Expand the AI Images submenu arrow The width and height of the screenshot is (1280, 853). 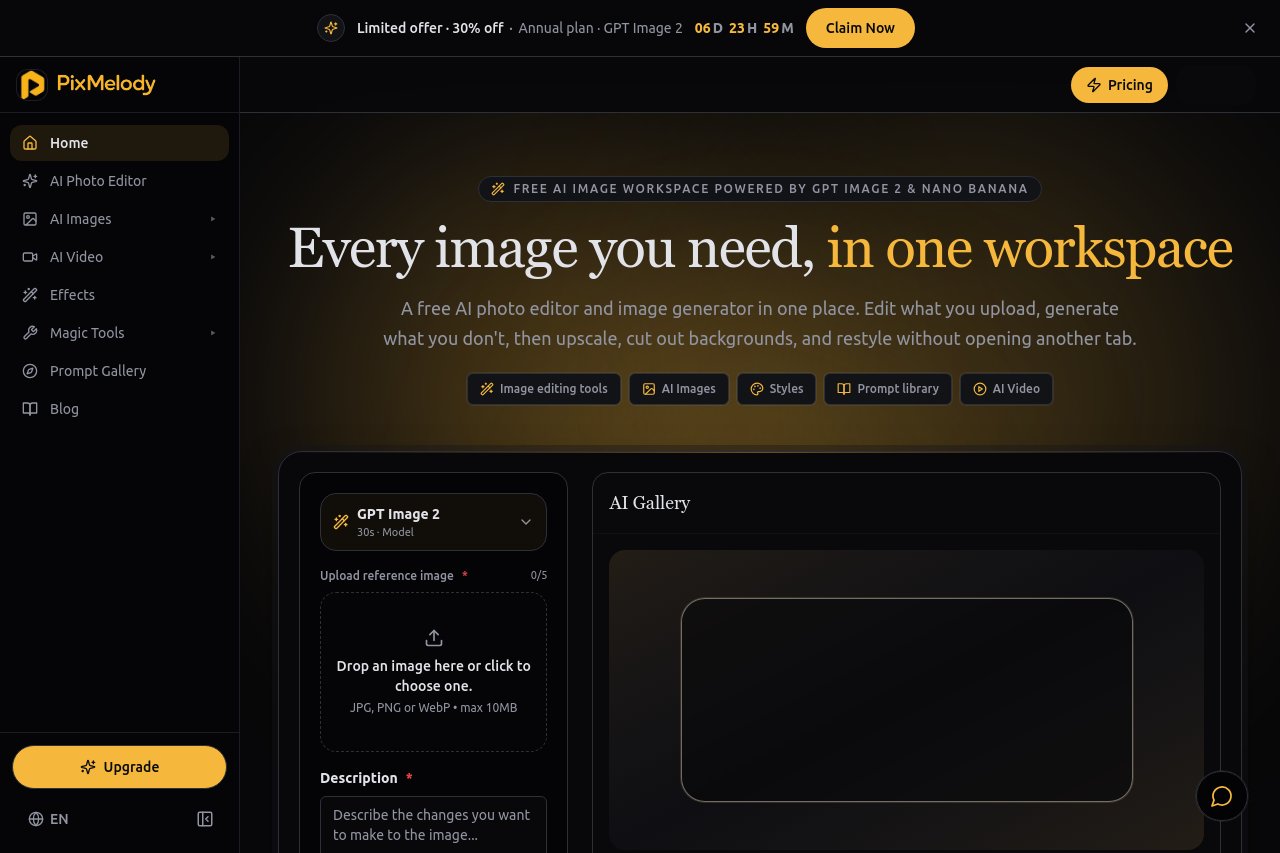tap(213, 219)
